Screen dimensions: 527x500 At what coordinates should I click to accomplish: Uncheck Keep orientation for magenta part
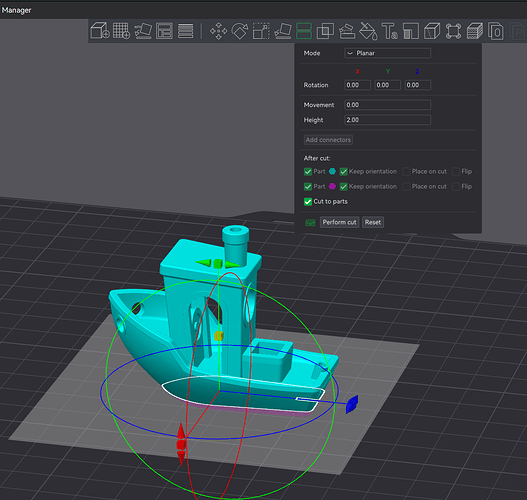pyautogui.click(x=343, y=186)
